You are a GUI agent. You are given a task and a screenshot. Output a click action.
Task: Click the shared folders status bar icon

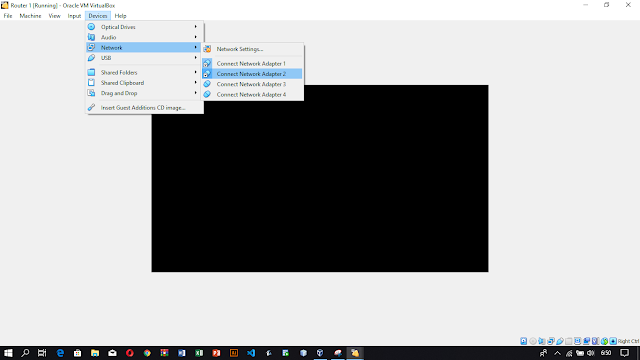(x=569, y=341)
